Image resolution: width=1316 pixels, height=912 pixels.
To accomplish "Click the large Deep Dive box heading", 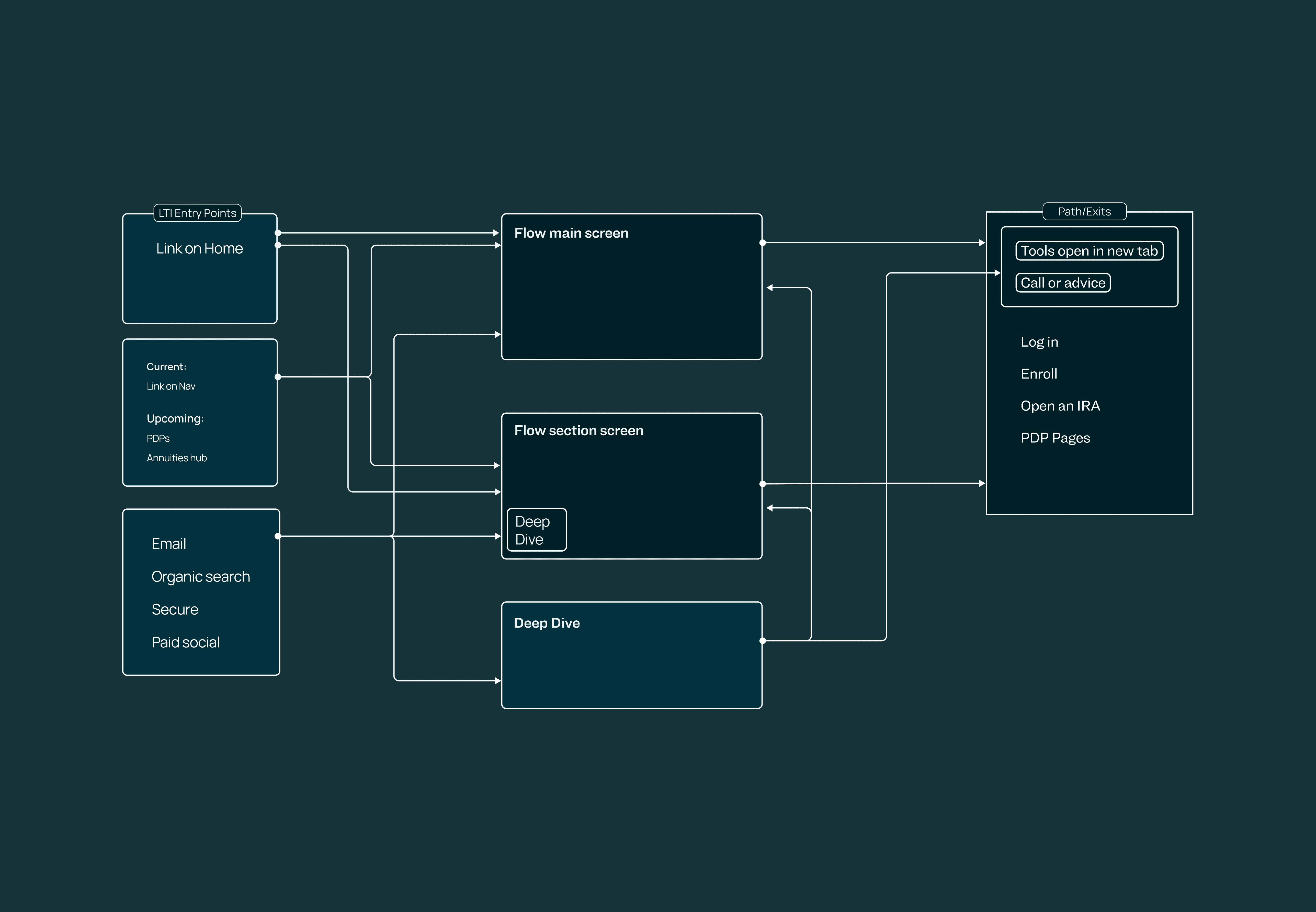I will pyautogui.click(x=546, y=623).
